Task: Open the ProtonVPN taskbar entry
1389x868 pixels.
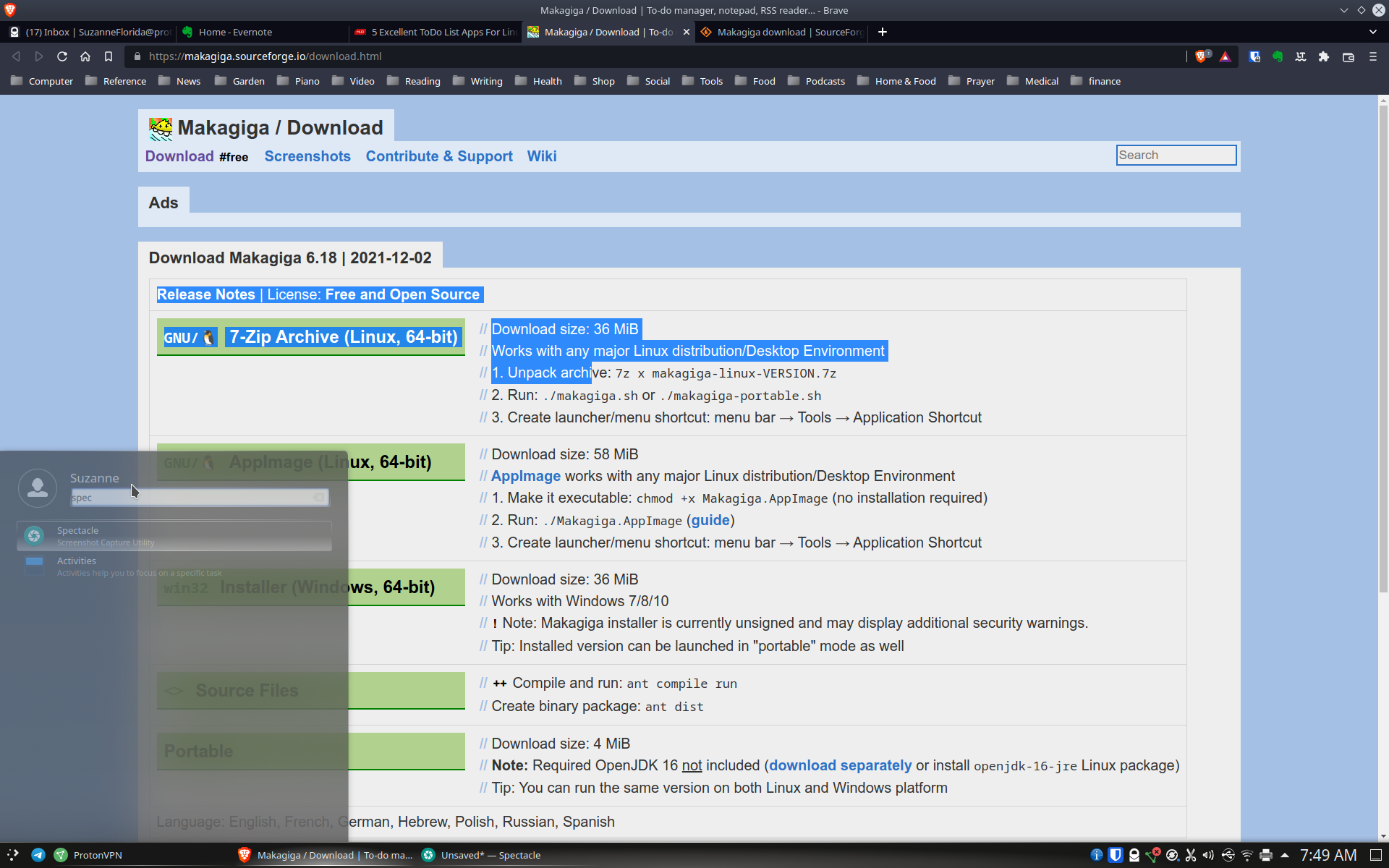Action: (x=88, y=855)
